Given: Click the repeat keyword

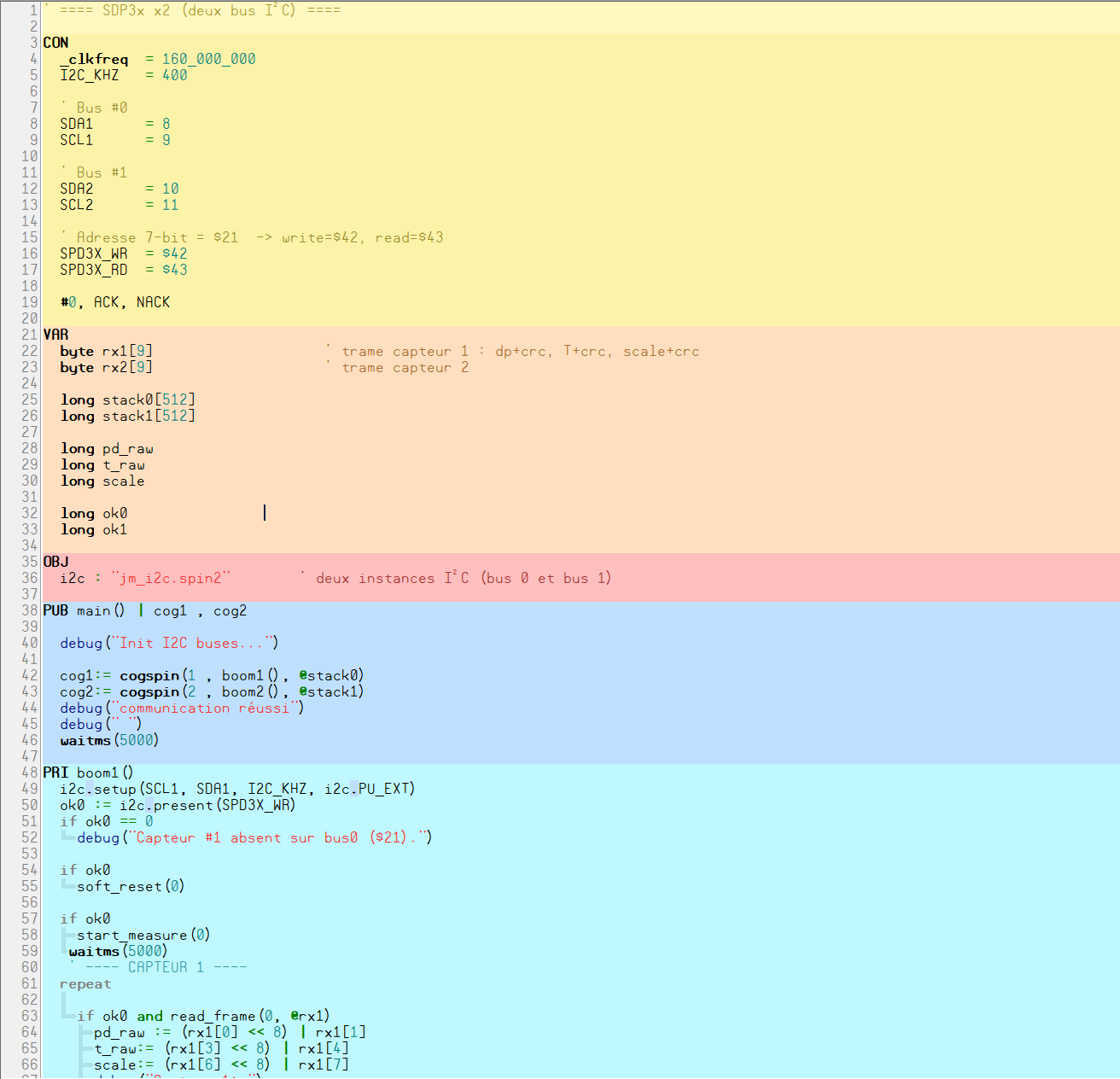Looking at the screenshot, I should [85, 983].
